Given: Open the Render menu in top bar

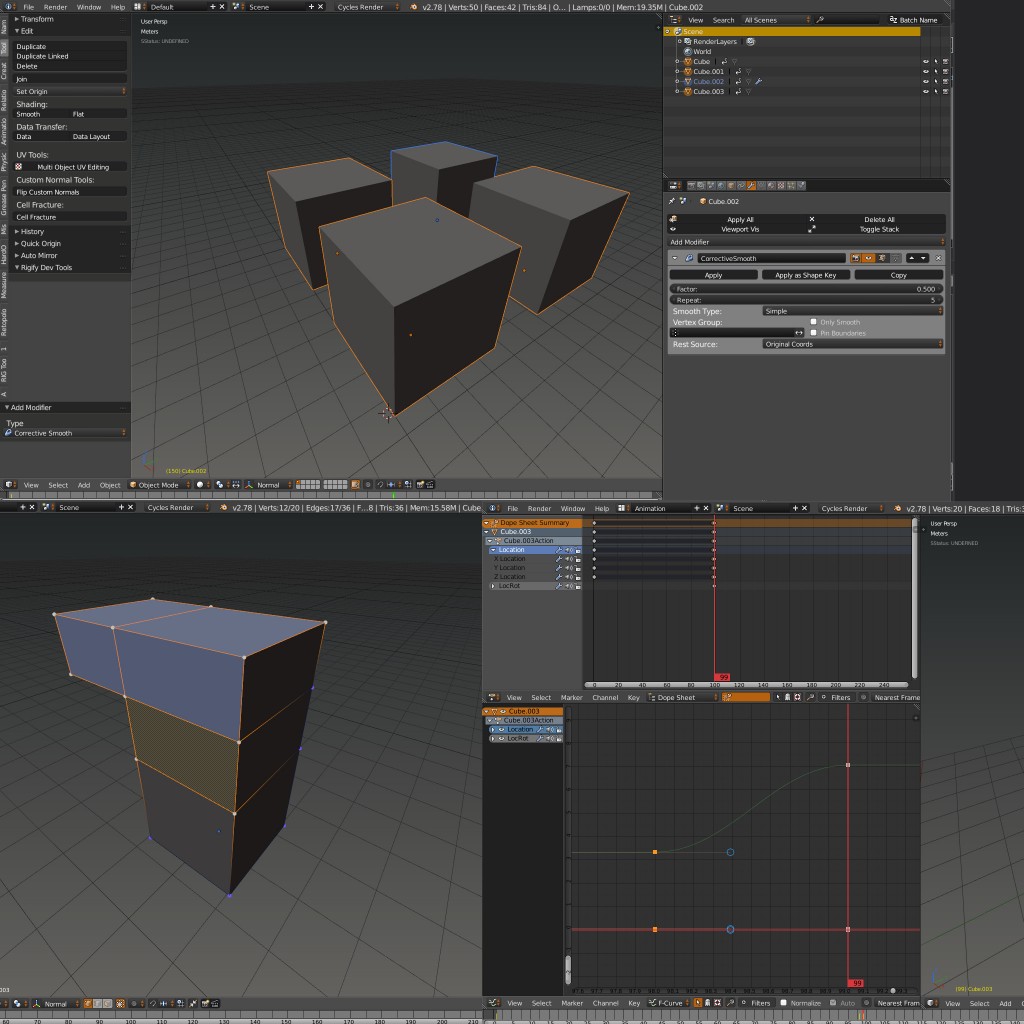Looking at the screenshot, I should [55, 7].
